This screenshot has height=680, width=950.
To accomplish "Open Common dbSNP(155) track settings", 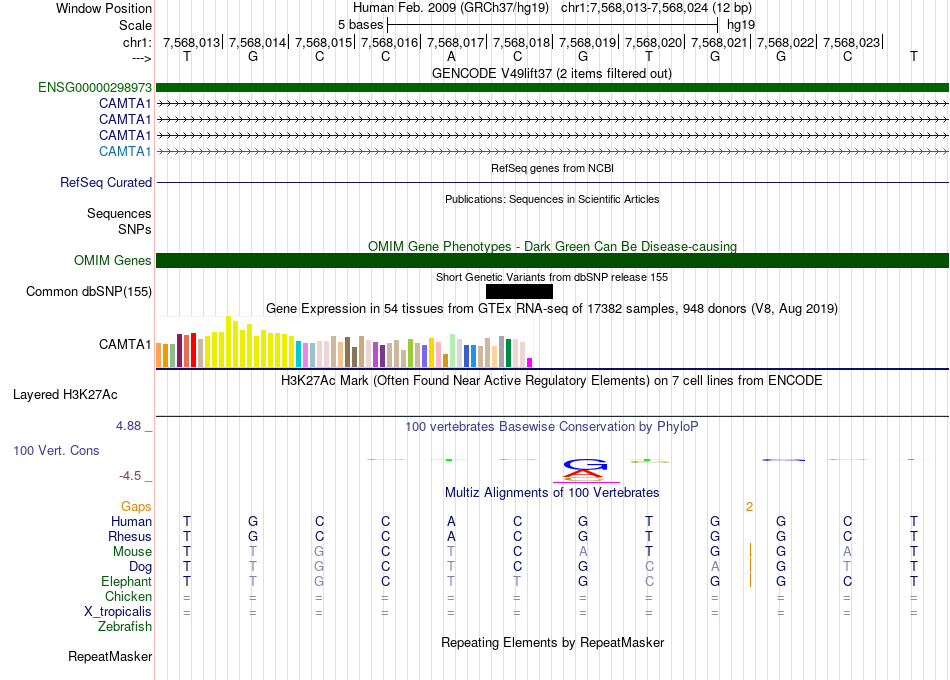I will pos(89,292).
